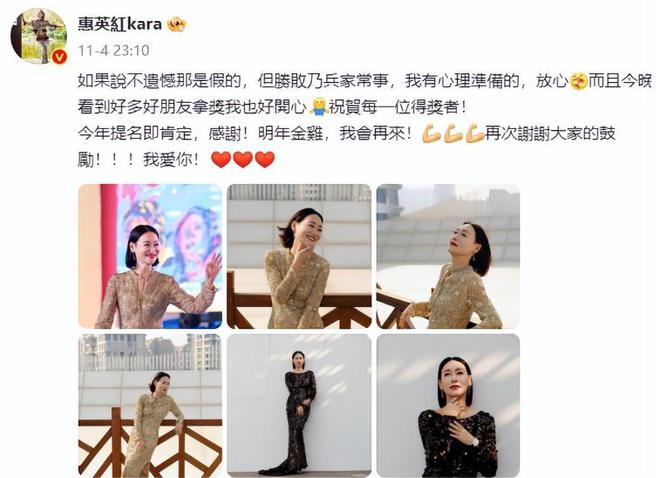The height and width of the screenshot is (478, 660).
Task: Click the 11-4 23:10 post timestamp
Action: (x=114, y=50)
